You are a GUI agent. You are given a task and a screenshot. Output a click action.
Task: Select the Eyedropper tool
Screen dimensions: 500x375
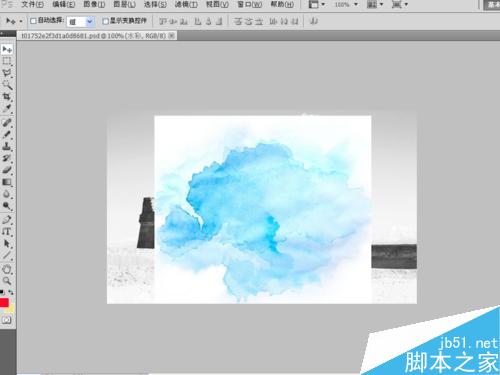point(7,108)
